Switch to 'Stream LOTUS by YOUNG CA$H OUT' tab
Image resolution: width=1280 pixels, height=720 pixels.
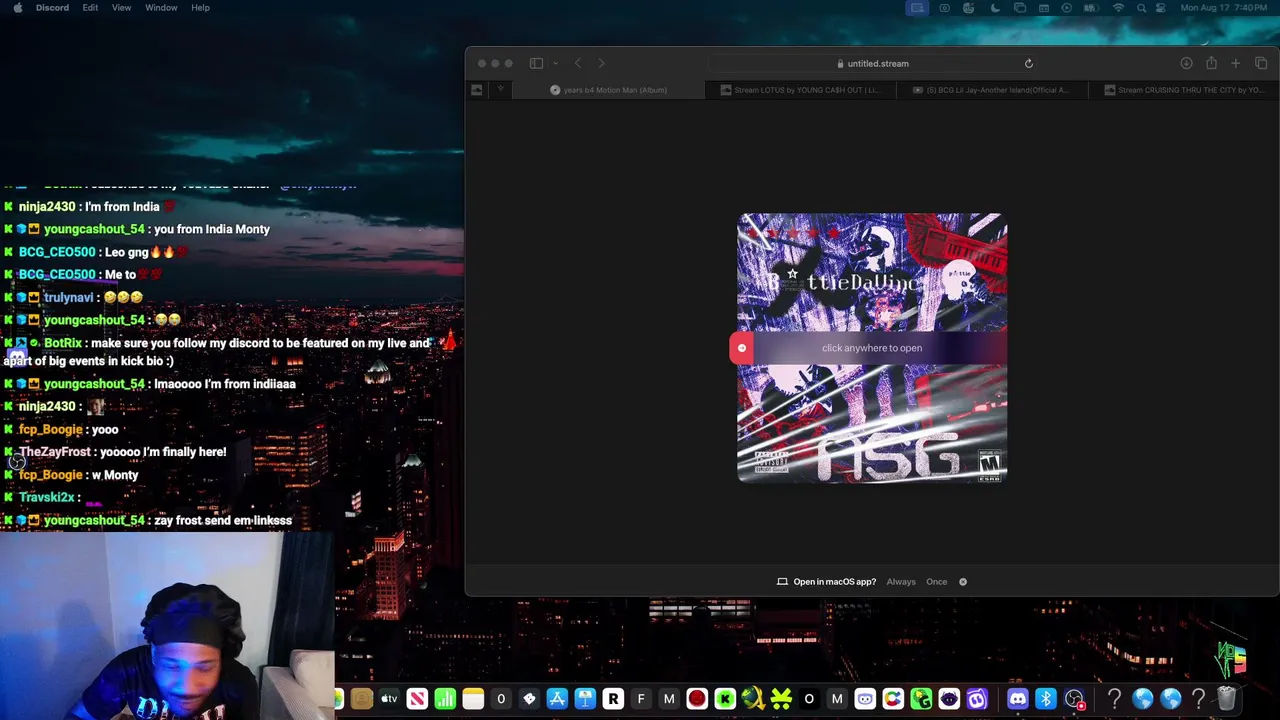point(800,90)
